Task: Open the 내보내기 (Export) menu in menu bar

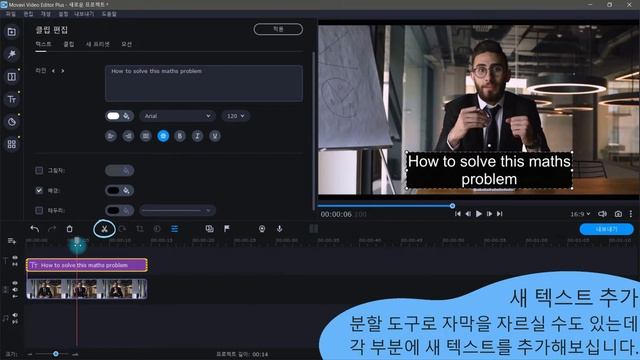Action: pyautogui.click(x=84, y=14)
